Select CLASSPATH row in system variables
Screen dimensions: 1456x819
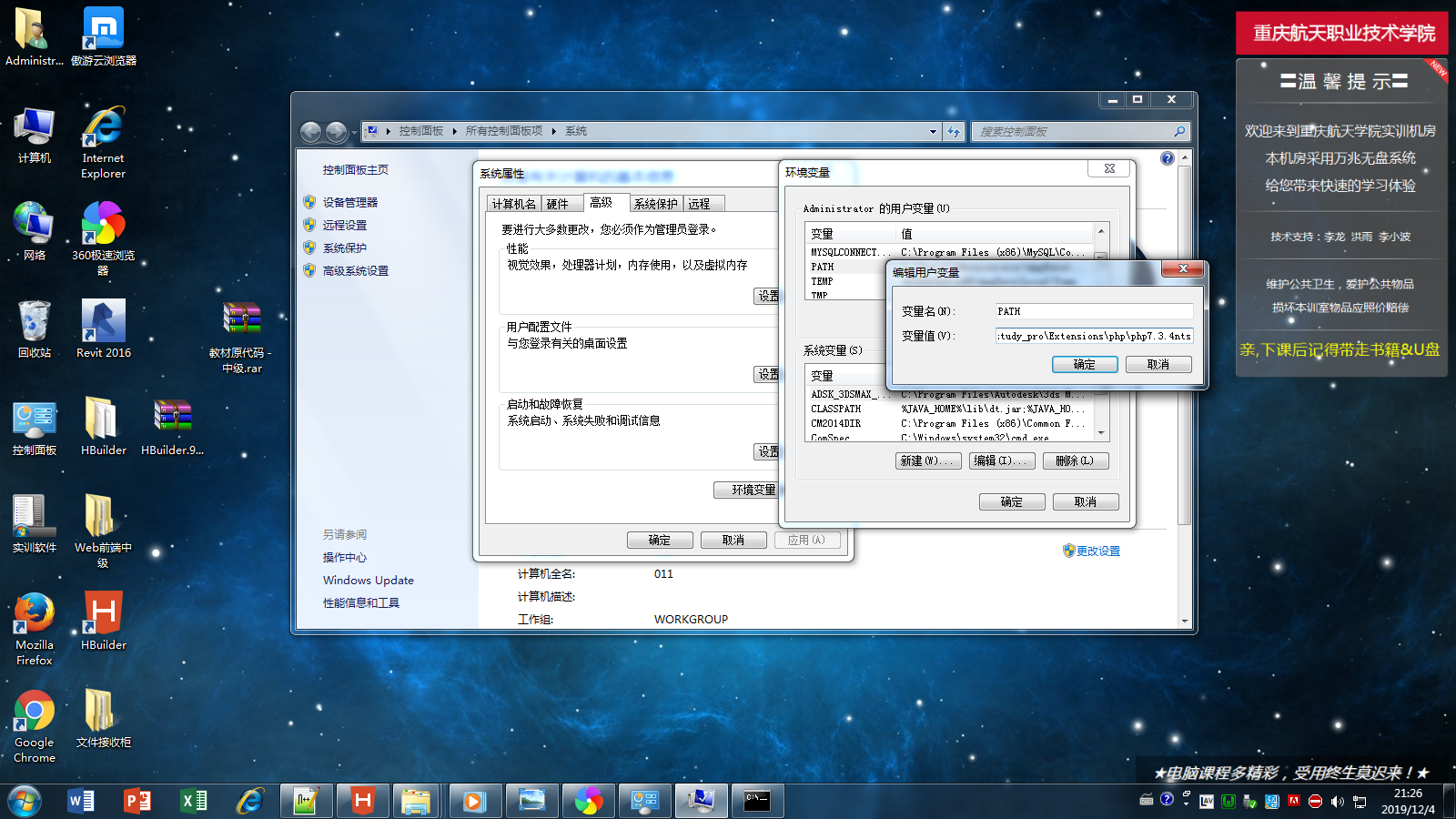click(x=949, y=409)
